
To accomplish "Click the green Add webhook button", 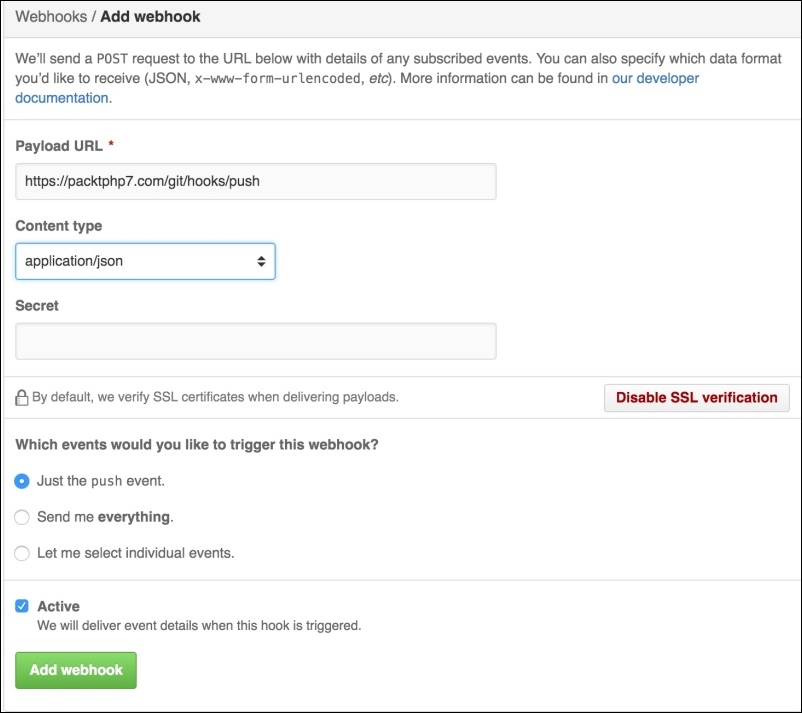I will [75, 670].
